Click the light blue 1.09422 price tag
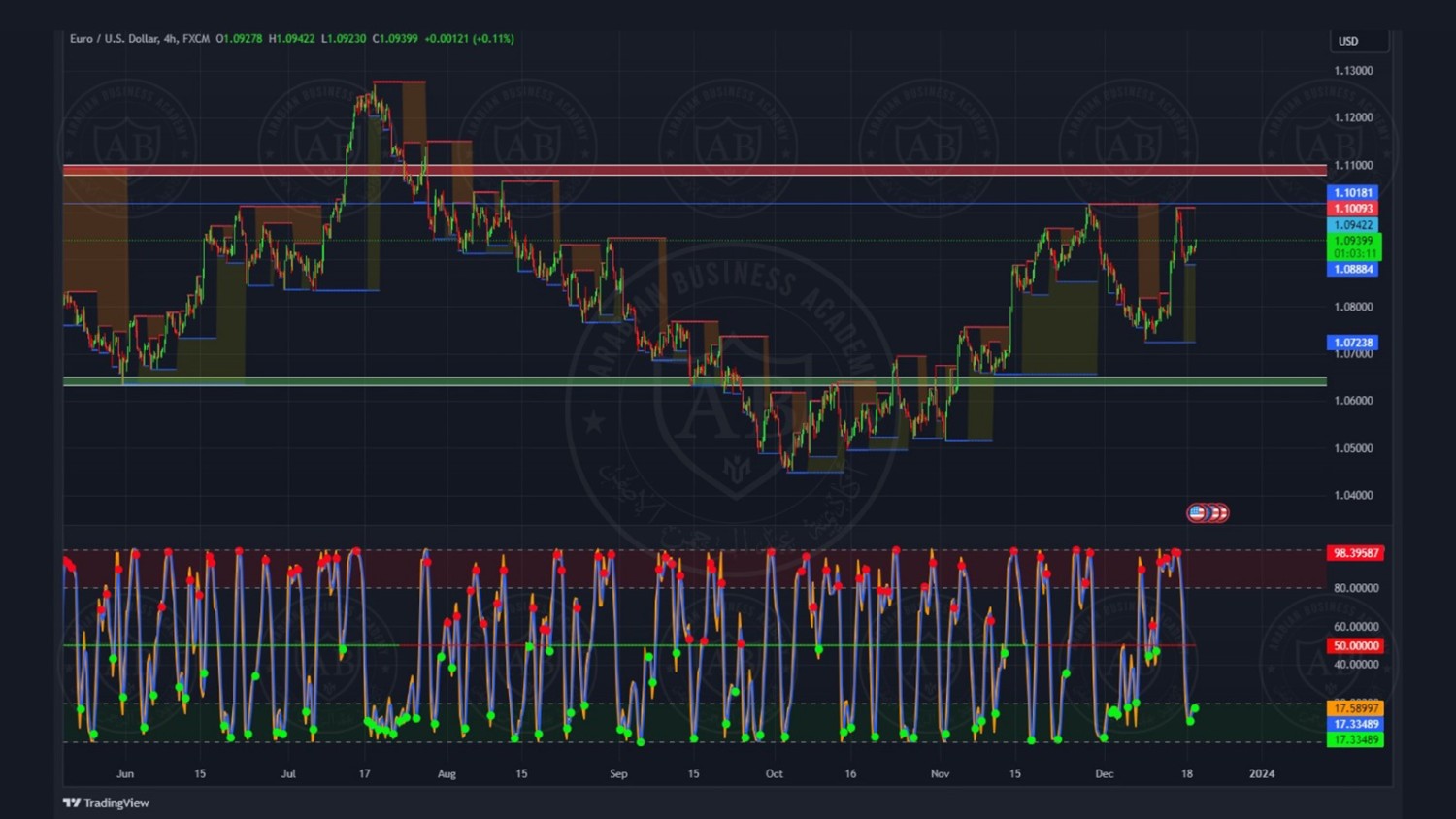This screenshot has height=819, width=1456. tap(1352, 225)
